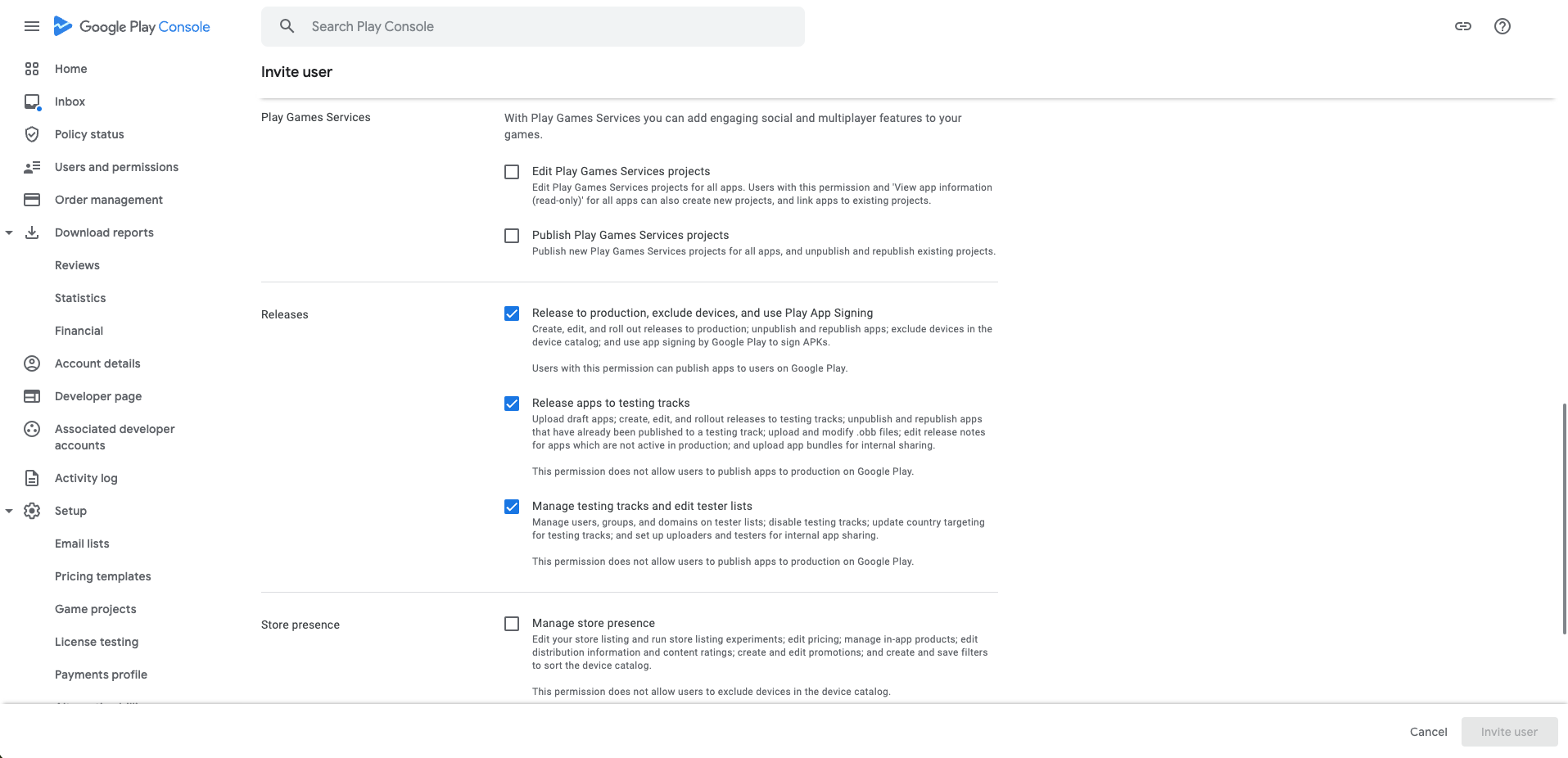
Task: Collapse the Setup section
Action: tap(9, 511)
